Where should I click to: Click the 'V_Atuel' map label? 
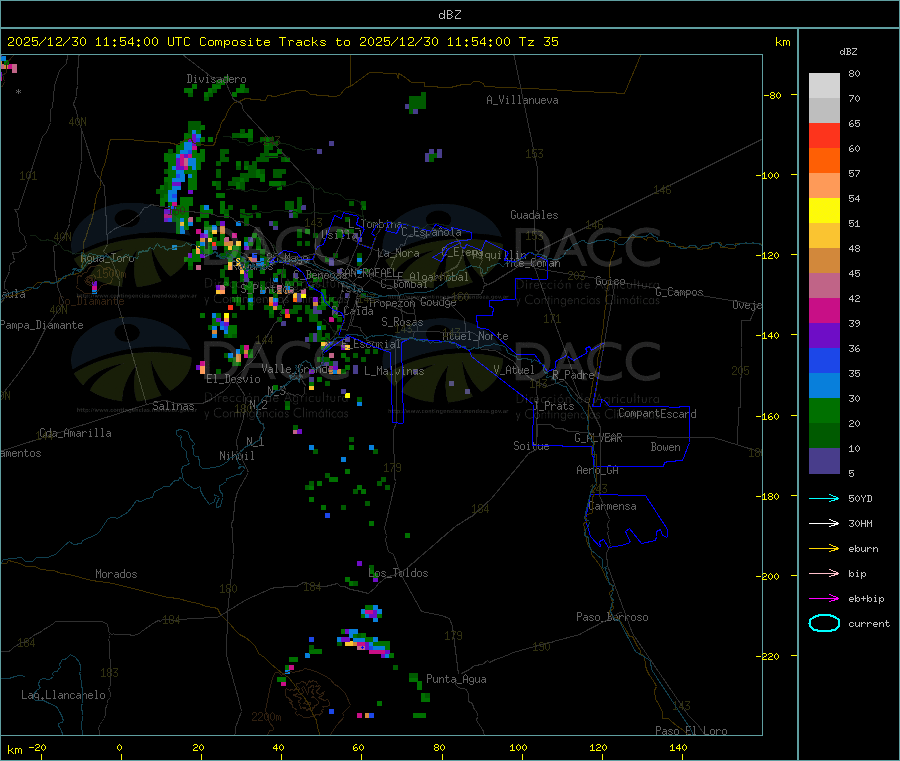coord(514,370)
